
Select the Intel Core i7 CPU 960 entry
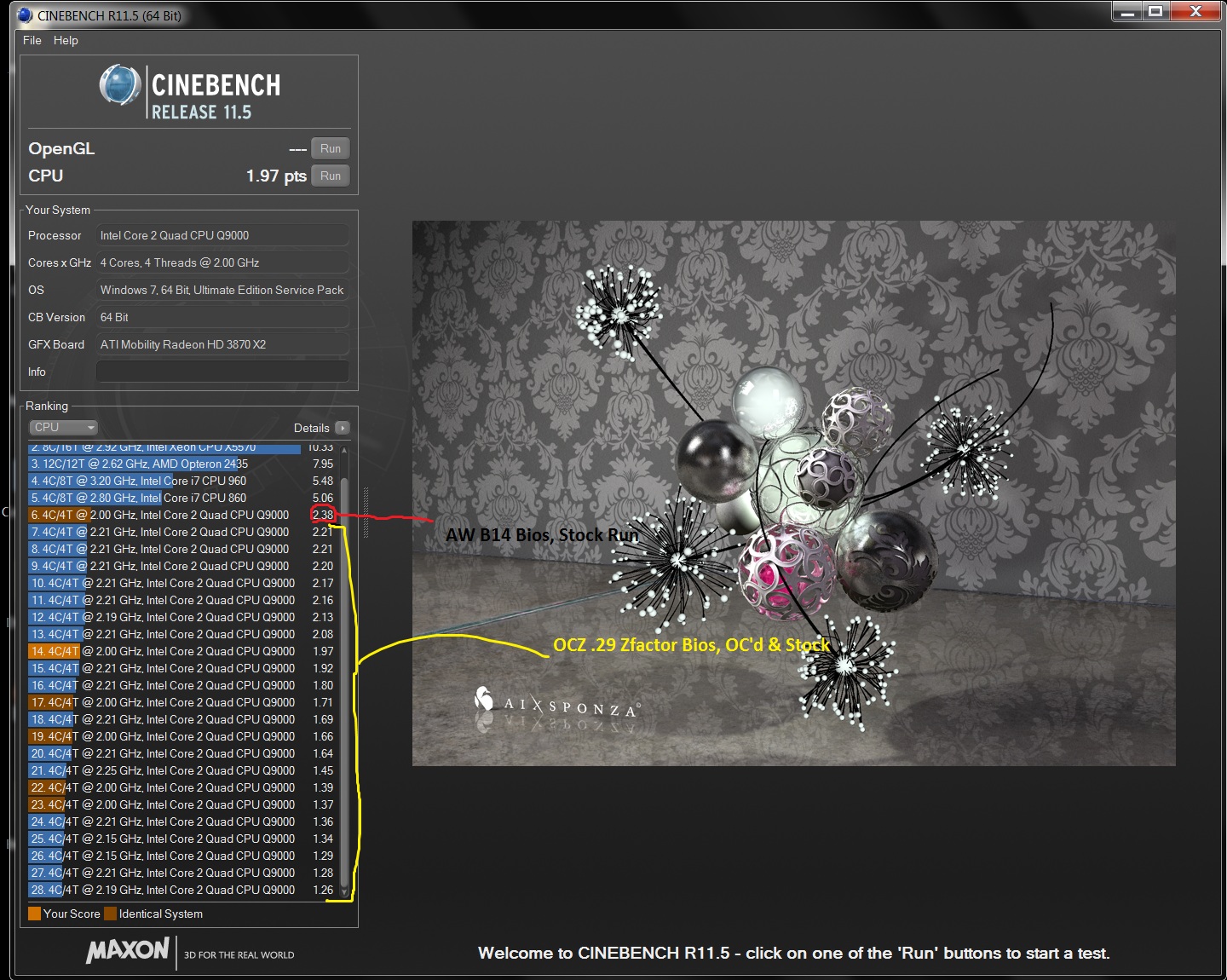[162, 481]
